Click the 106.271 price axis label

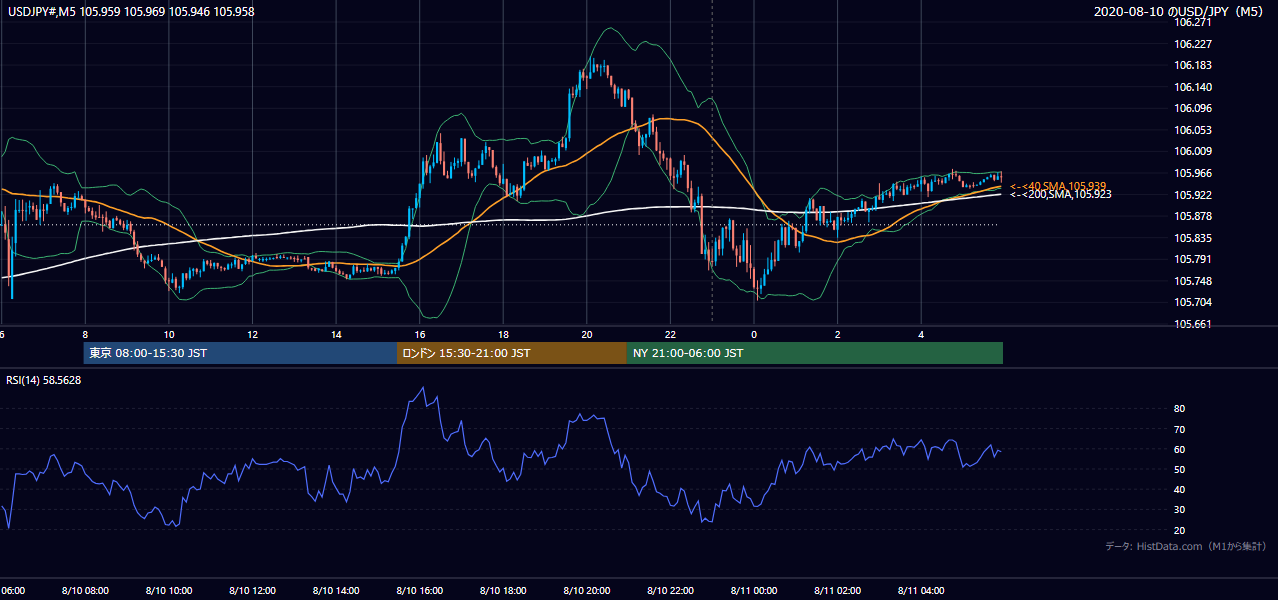1193,22
